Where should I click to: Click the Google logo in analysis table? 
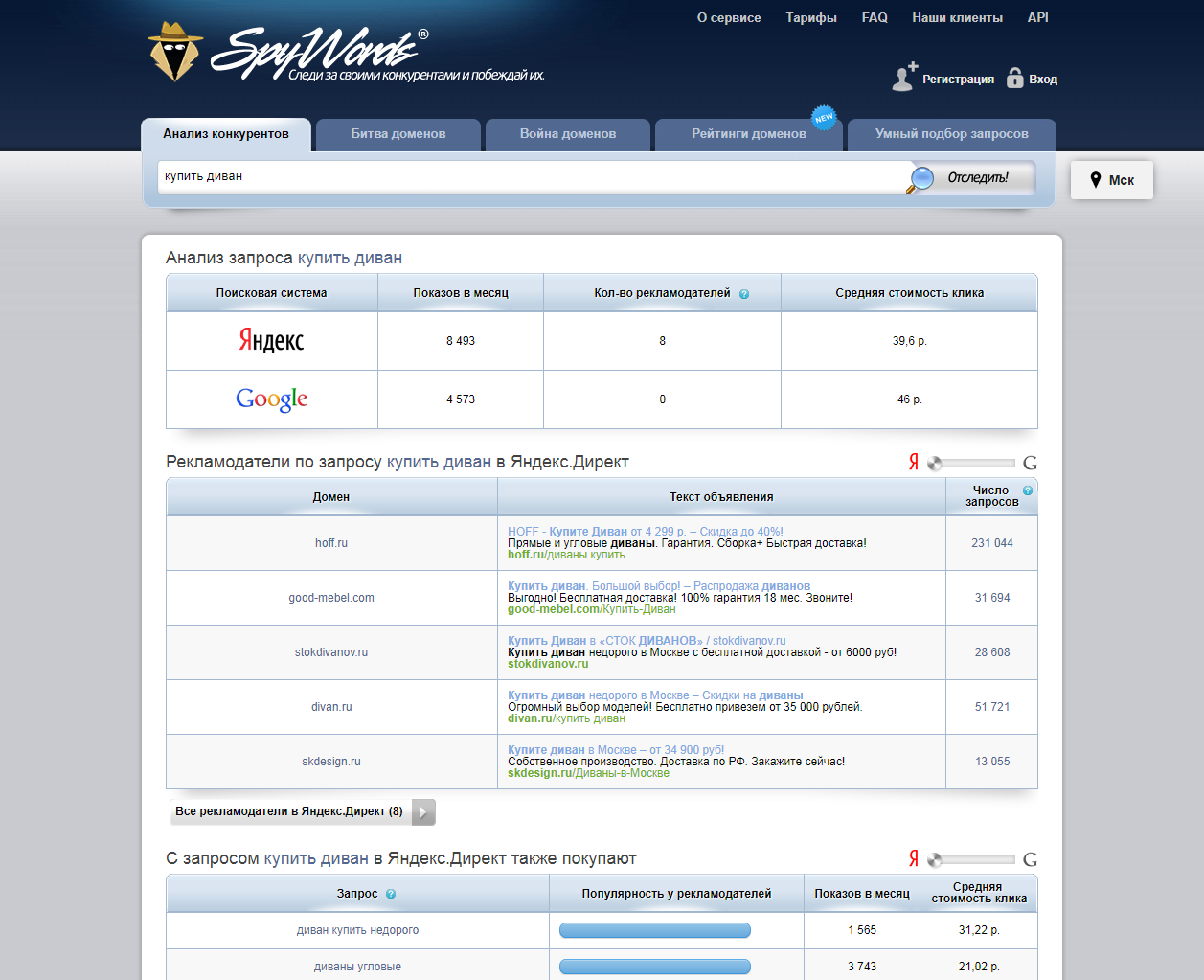click(272, 399)
